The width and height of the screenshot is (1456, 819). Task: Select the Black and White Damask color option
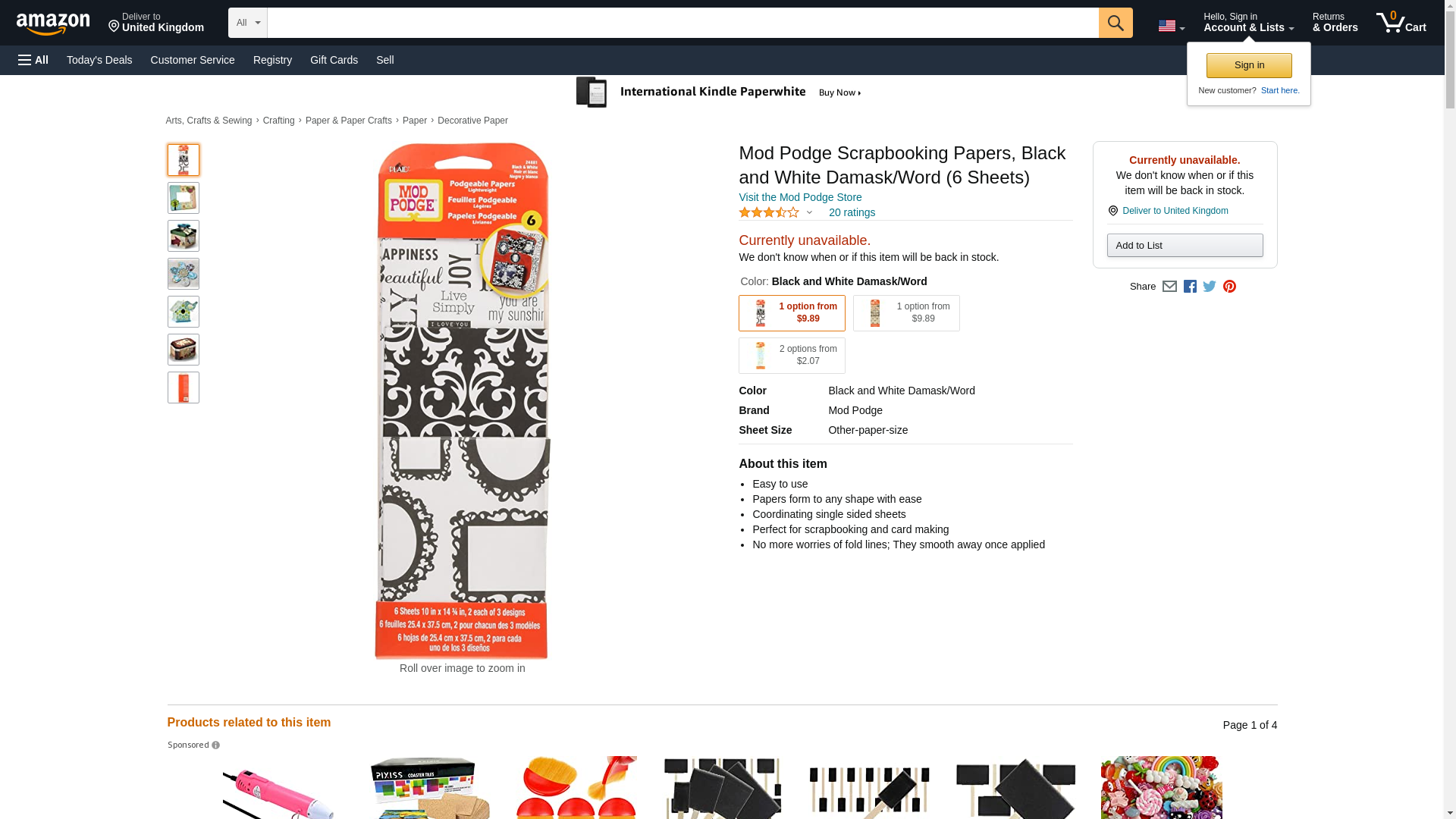point(792,313)
